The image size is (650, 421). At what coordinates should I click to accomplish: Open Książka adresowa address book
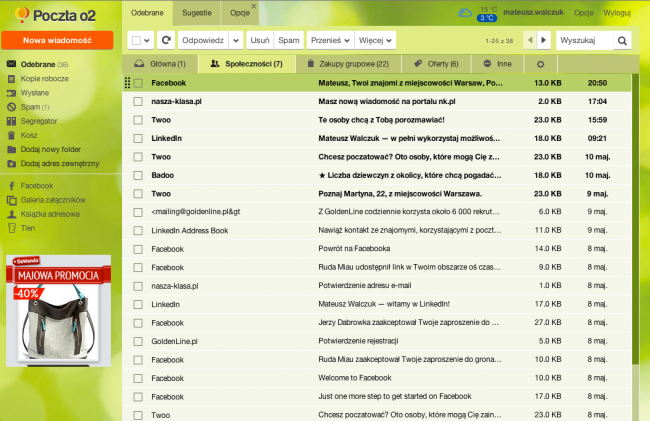pyautogui.click(x=44, y=214)
